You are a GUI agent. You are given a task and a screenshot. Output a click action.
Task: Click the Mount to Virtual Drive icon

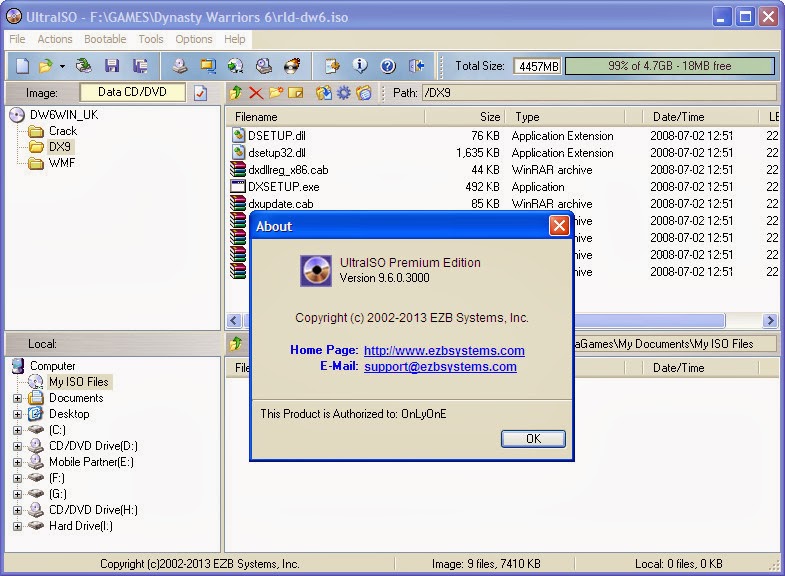click(x=264, y=66)
